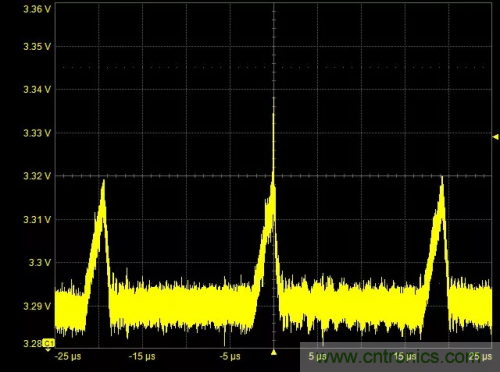Select the -25 µs time label
500x372 pixels.
tap(68, 356)
